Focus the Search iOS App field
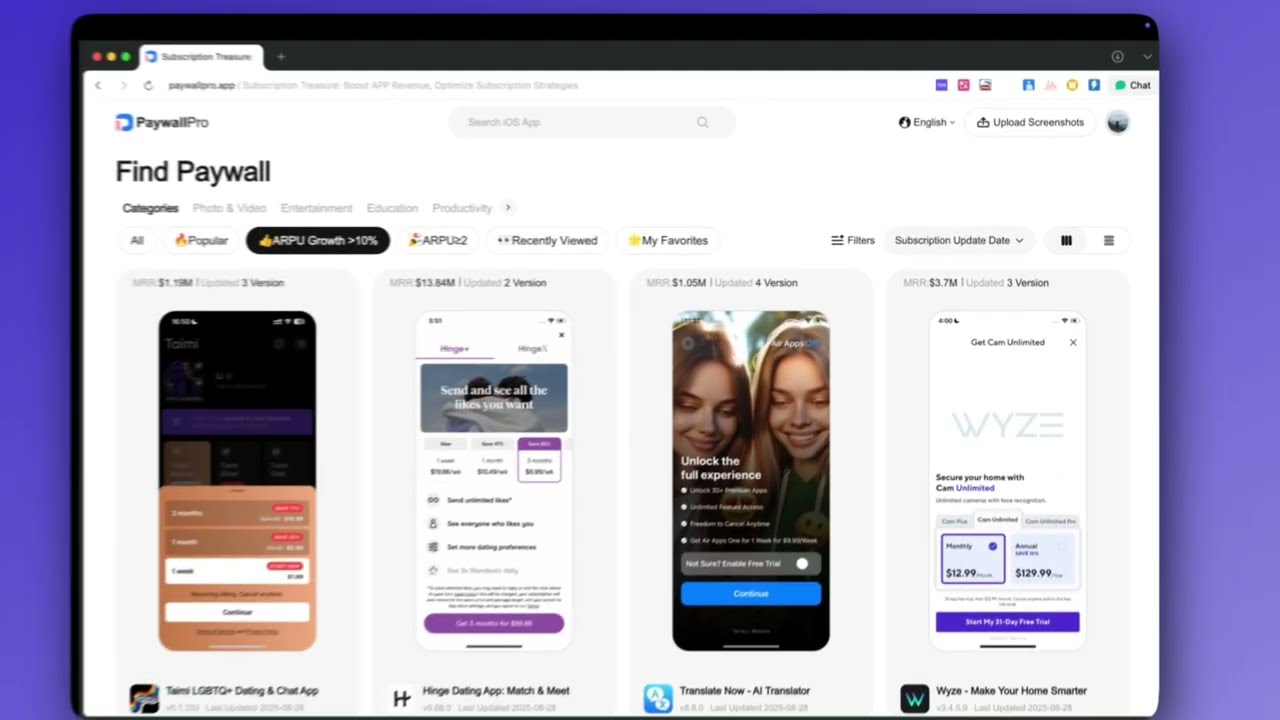The height and width of the screenshot is (720, 1280). (592, 122)
